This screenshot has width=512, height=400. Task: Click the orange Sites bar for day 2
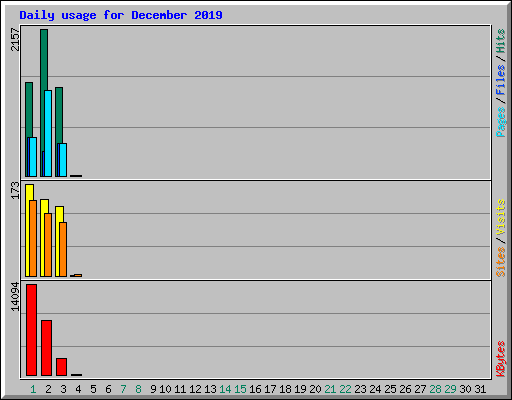(48, 245)
